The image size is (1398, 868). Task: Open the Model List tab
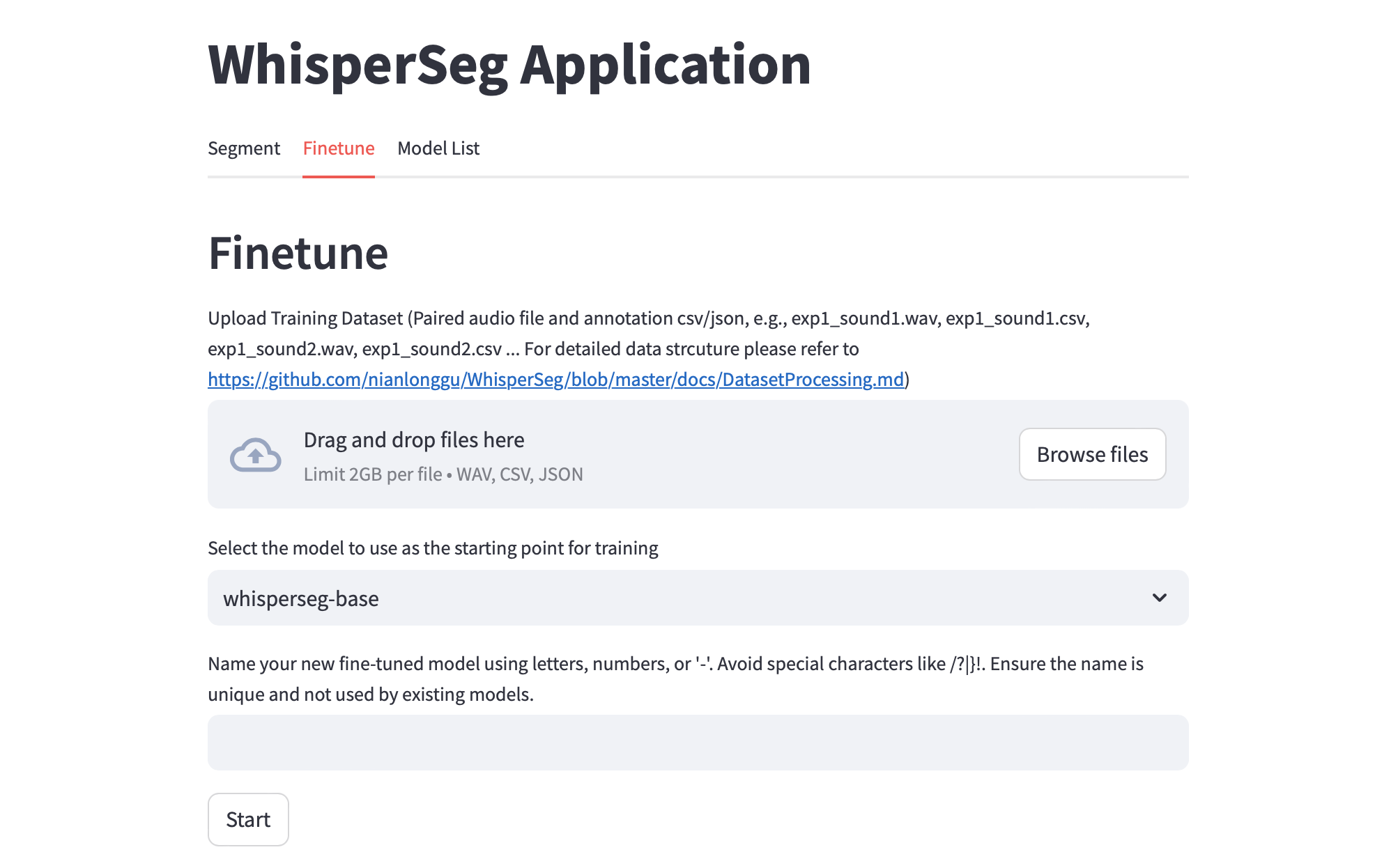[x=438, y=148]
